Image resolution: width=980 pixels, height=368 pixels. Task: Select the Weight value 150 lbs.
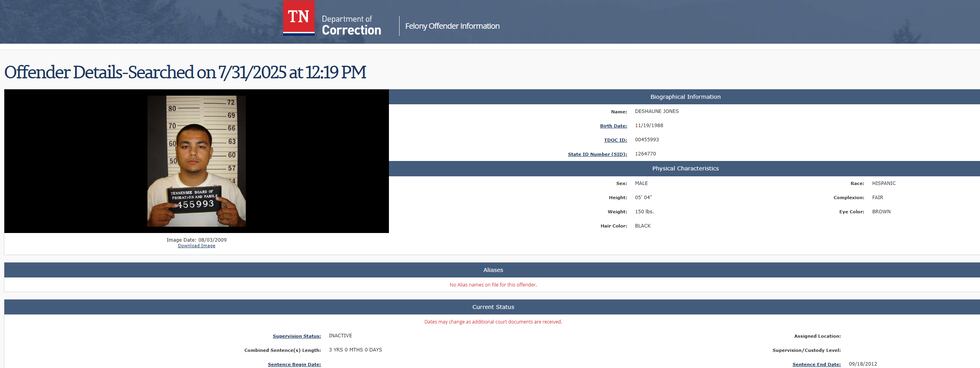pyautogui.click(x=644, y=212)
